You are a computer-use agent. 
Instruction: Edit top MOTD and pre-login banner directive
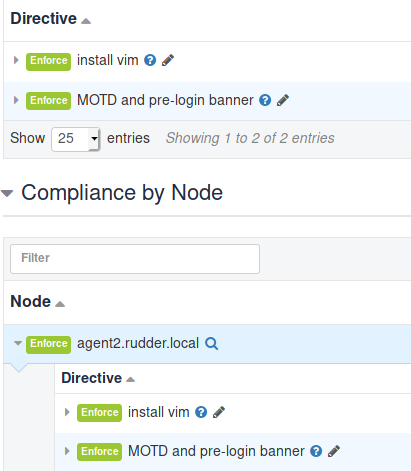click(x=283, y=100)
